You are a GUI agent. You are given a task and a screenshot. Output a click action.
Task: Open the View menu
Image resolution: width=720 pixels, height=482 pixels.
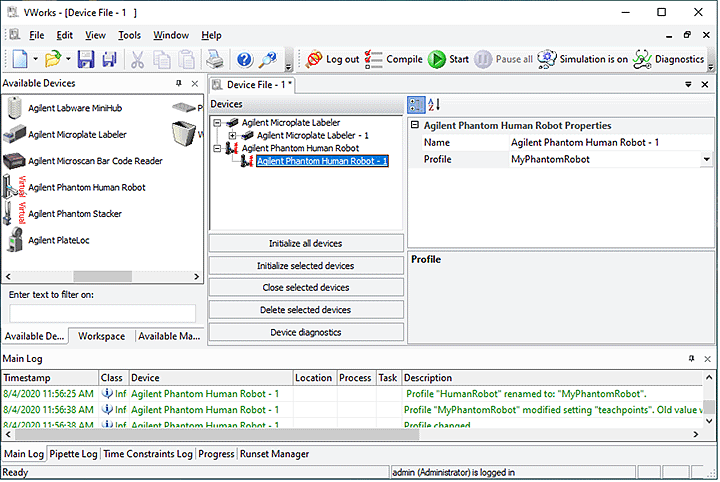click(x=95, y=35)
